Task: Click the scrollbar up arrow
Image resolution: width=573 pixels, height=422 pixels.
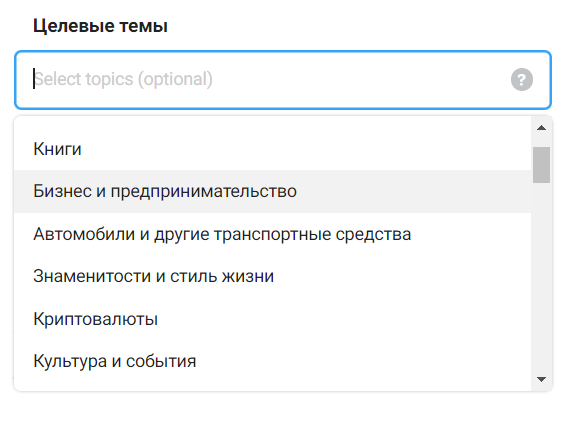Action: click(541, 128)
